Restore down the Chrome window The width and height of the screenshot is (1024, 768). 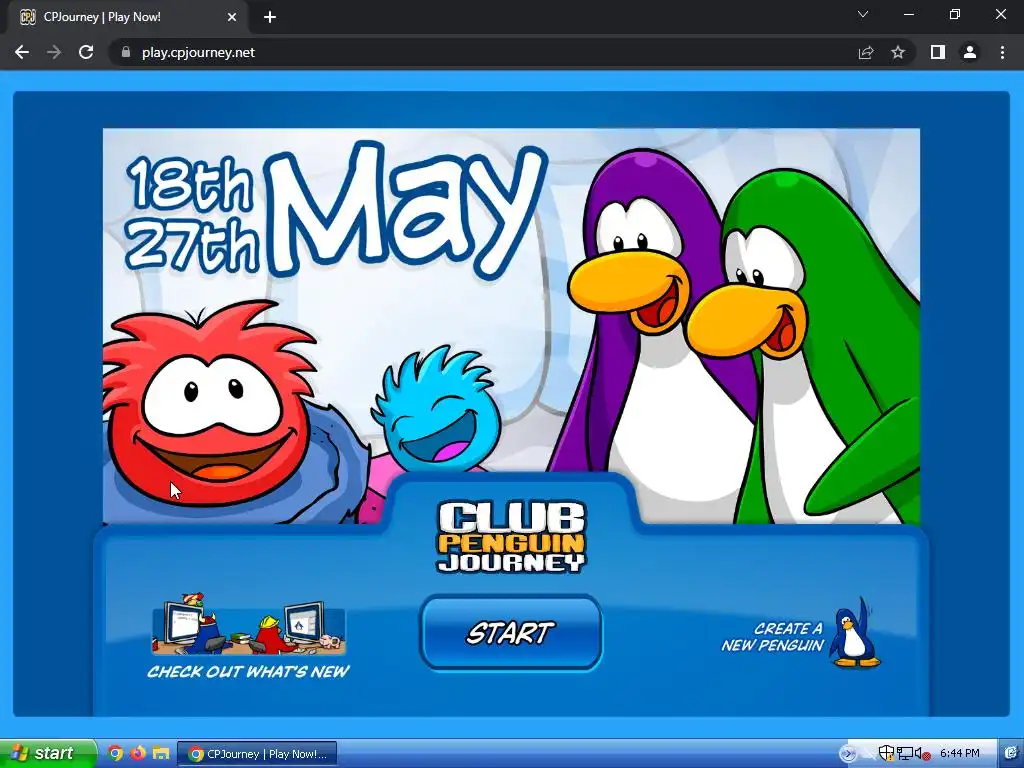click(955, 14)
